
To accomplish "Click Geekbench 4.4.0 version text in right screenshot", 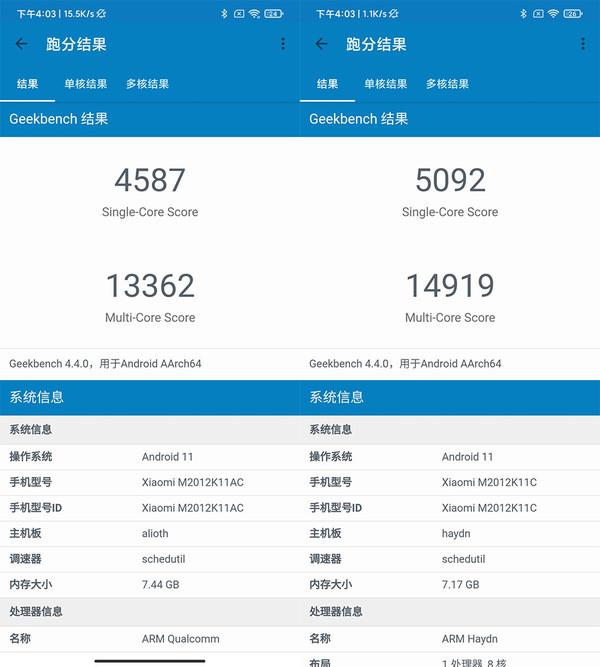I will tap(405, 364).
